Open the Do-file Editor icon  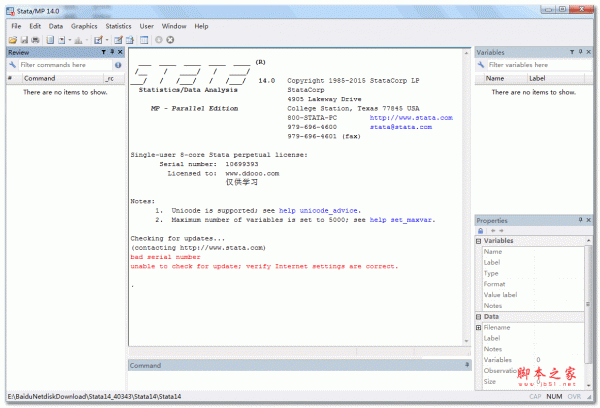pyautogui.click(x=99, y=40)
